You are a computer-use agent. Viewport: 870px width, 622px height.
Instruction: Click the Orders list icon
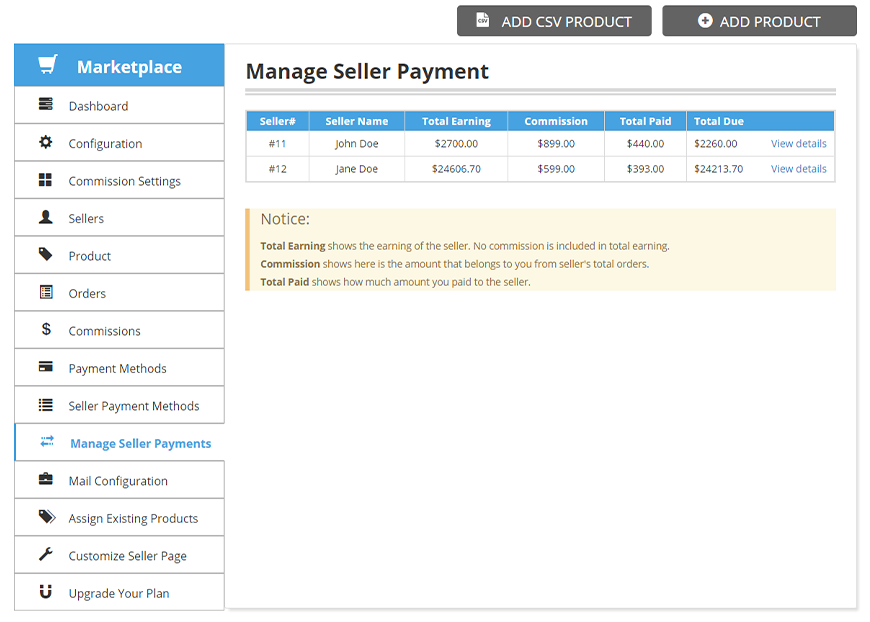pos(46,292)
